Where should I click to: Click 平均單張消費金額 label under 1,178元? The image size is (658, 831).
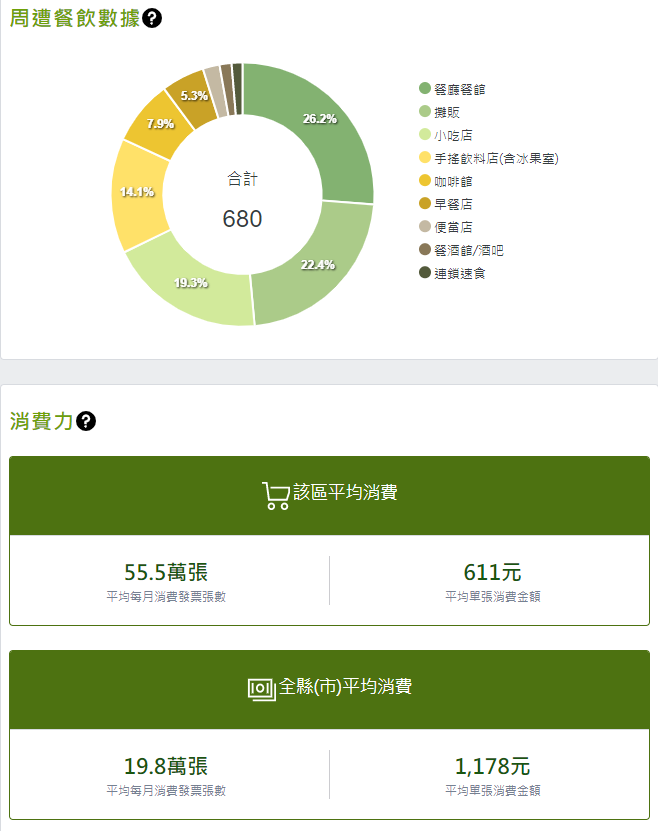[x=493, y=791]
